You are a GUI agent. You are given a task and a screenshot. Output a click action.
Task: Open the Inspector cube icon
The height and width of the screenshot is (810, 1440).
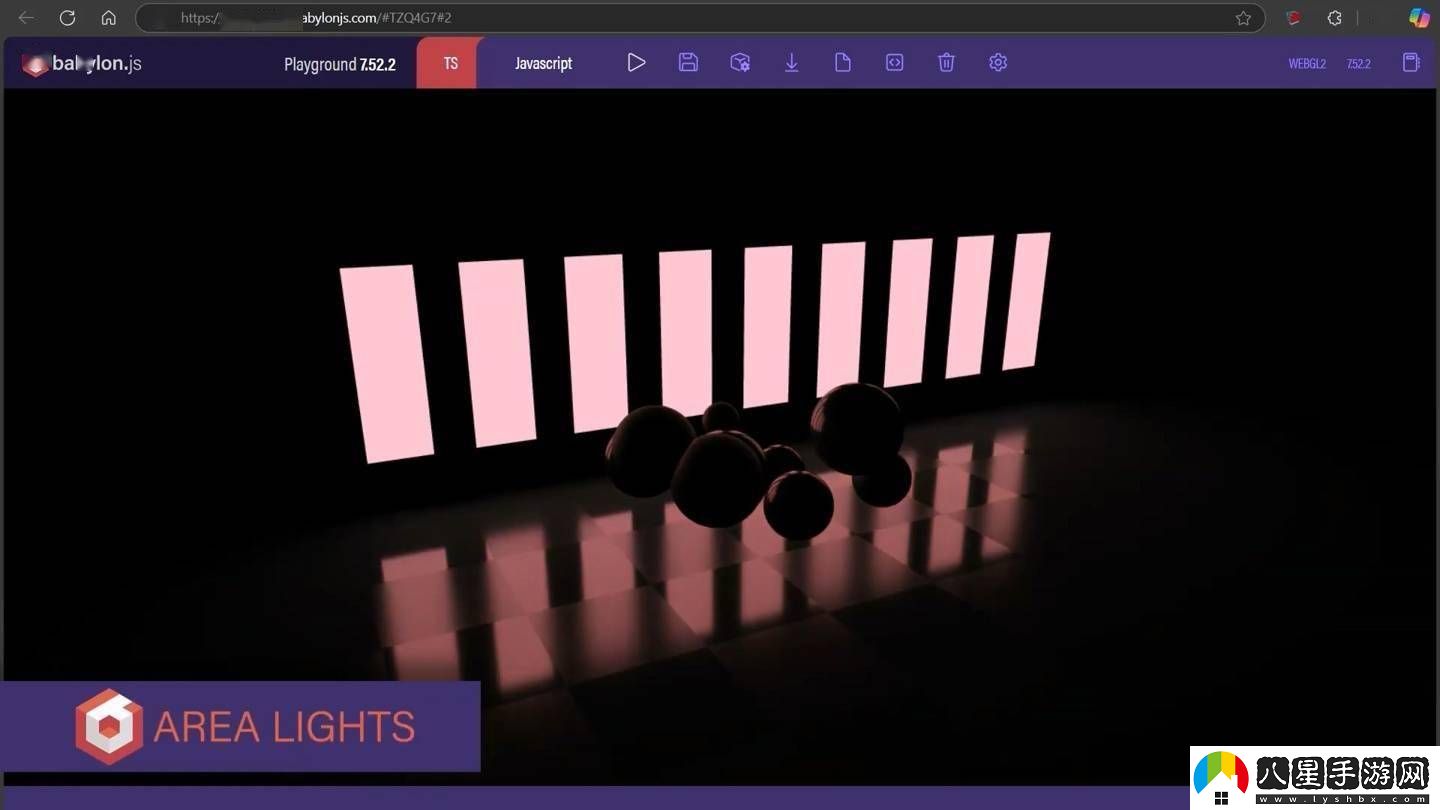(740, 63)
